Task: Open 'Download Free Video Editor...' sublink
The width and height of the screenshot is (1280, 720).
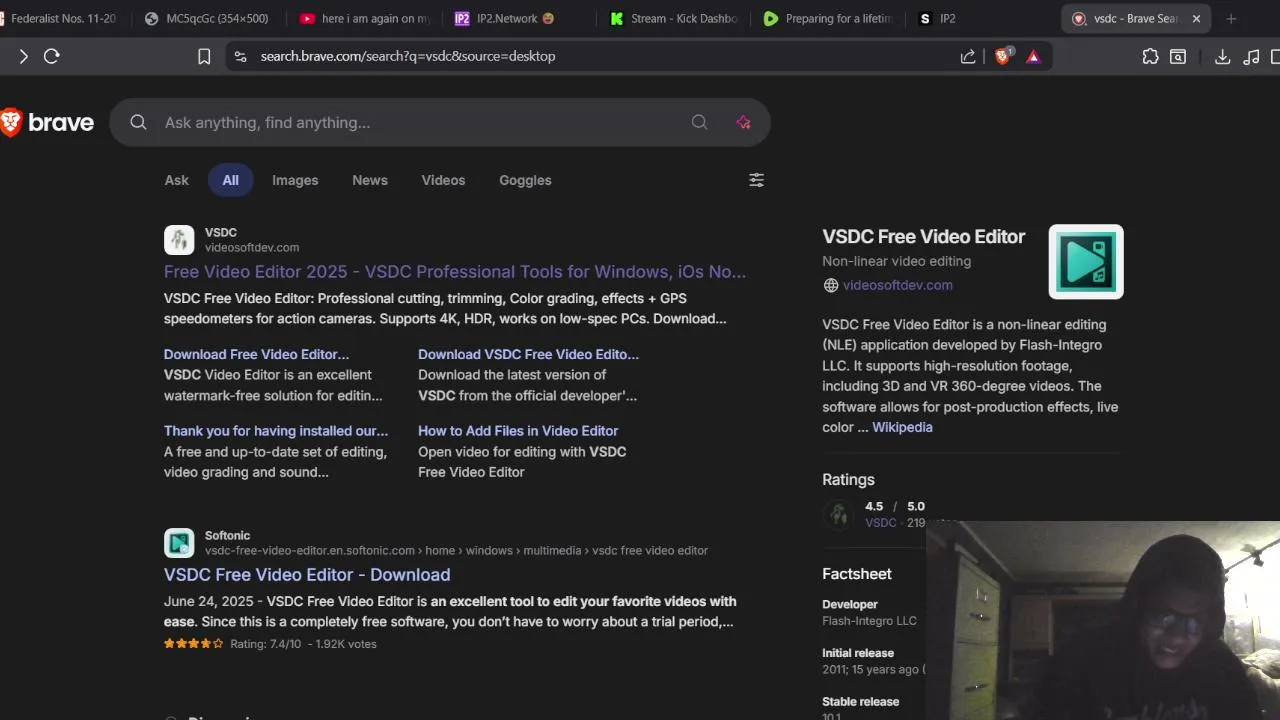Action: tap(256, 354)
